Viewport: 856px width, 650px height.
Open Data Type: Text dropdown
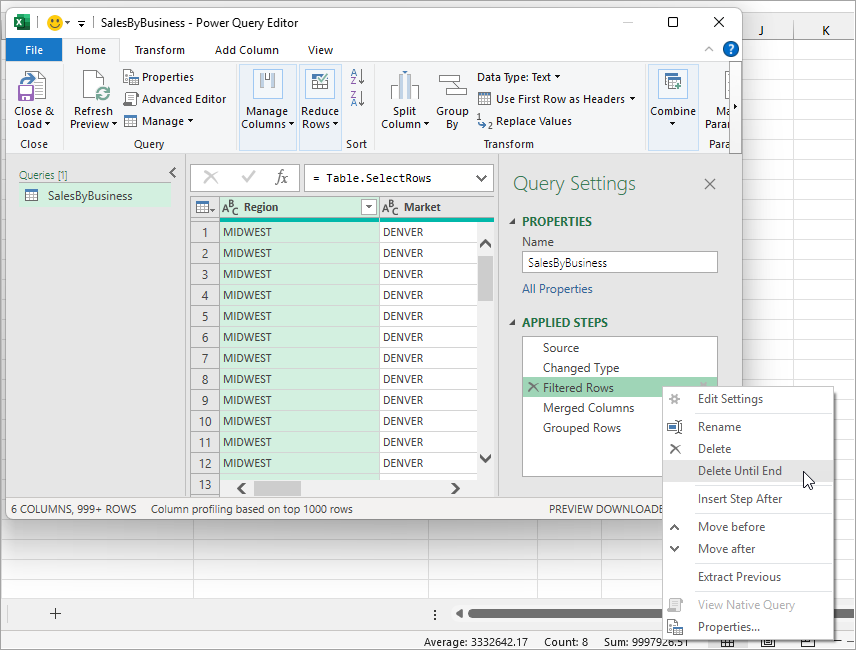point(519,77)
